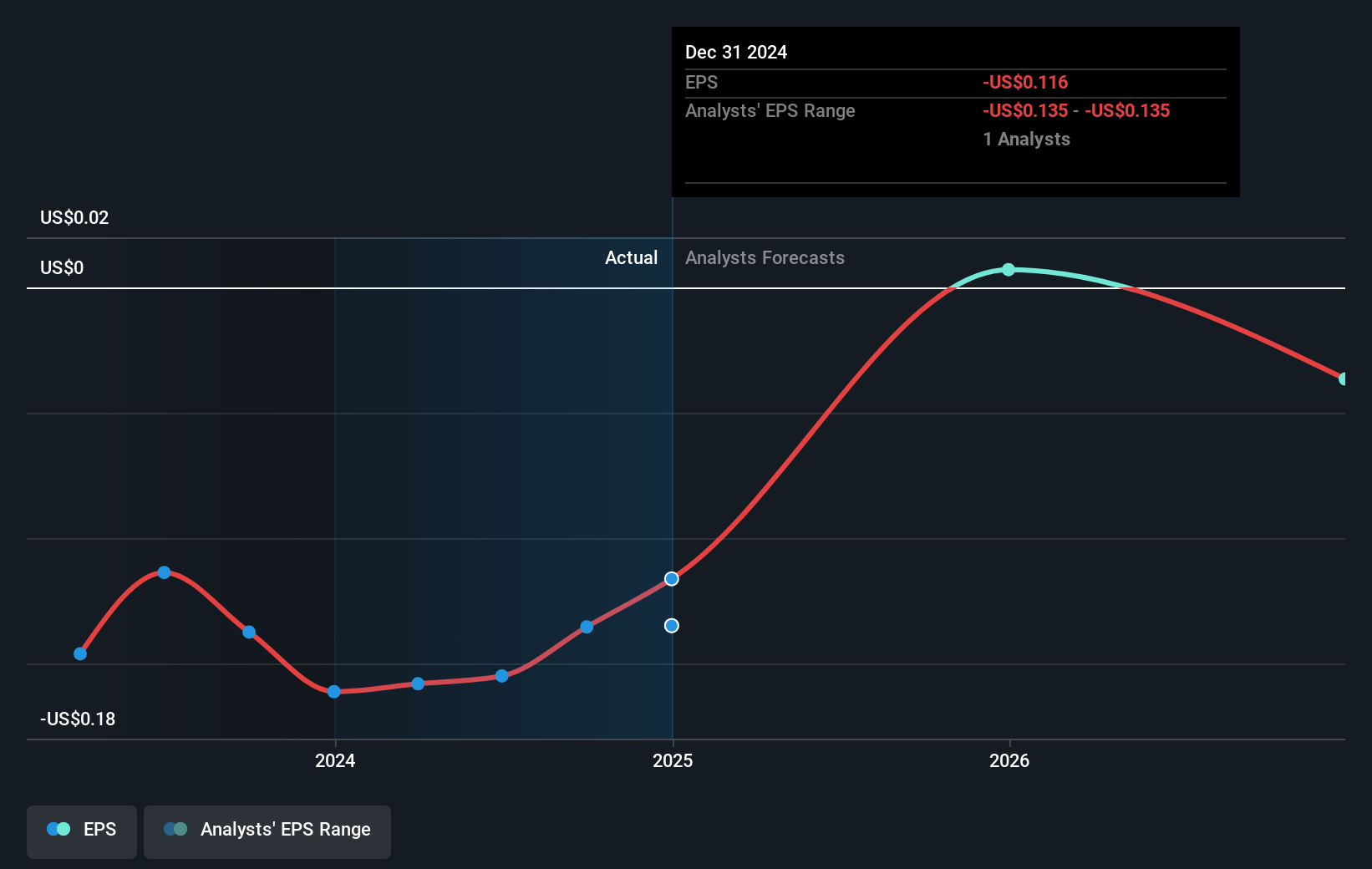Switch to the Analysts Forecasts section label

click(x=765, y=257)
